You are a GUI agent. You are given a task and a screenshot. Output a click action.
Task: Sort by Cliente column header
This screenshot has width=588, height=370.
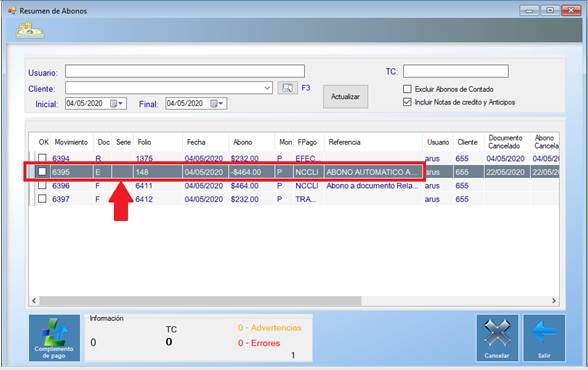pyautogui.click(x=467, y=142)
